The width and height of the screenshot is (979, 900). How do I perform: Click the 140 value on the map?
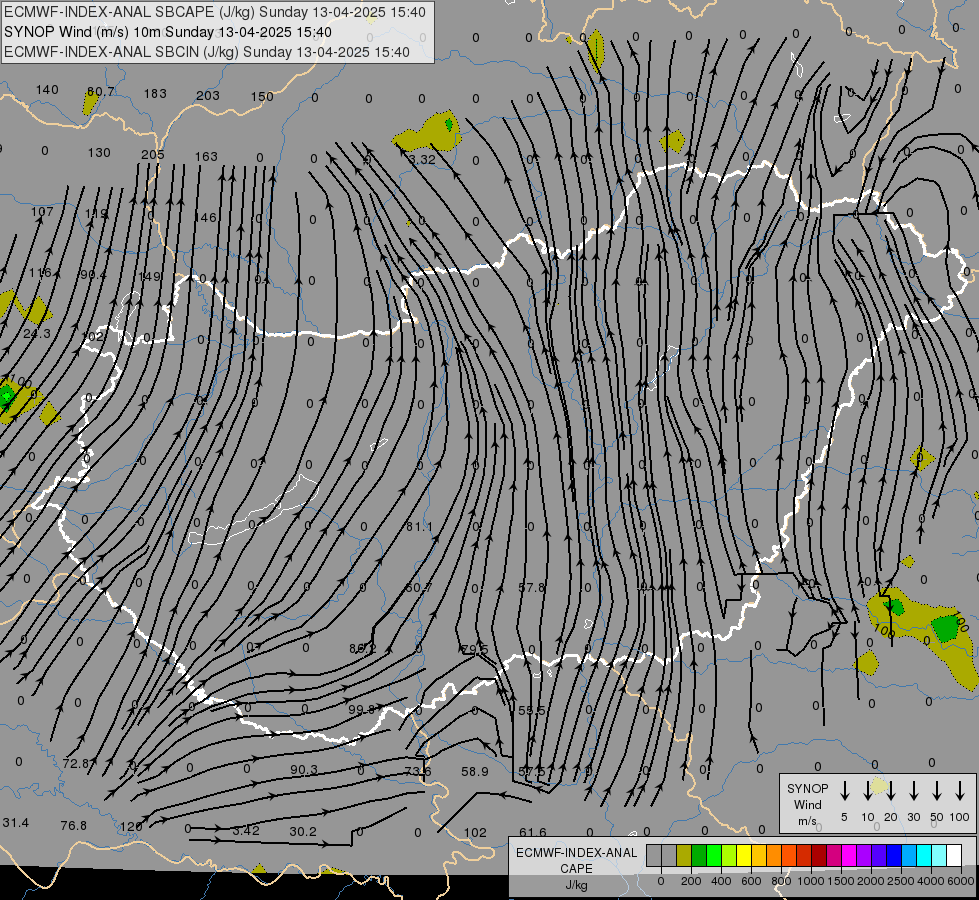coord(47,90)
